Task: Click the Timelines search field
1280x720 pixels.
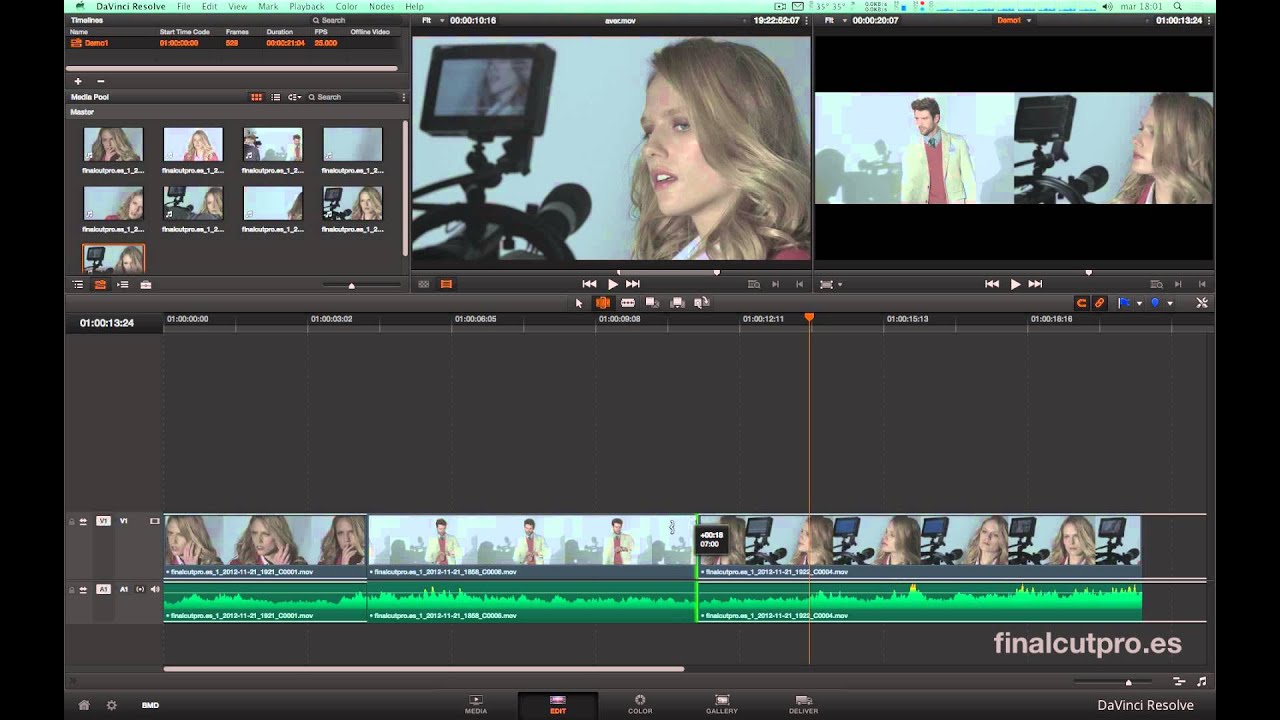Action: tap(354, 20)
